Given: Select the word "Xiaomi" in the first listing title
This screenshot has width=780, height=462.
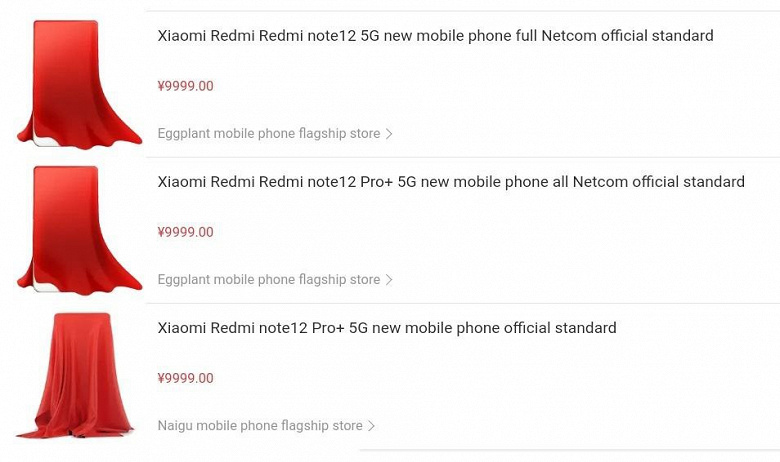Looking at the screenshot, I should tap(181, 36).
